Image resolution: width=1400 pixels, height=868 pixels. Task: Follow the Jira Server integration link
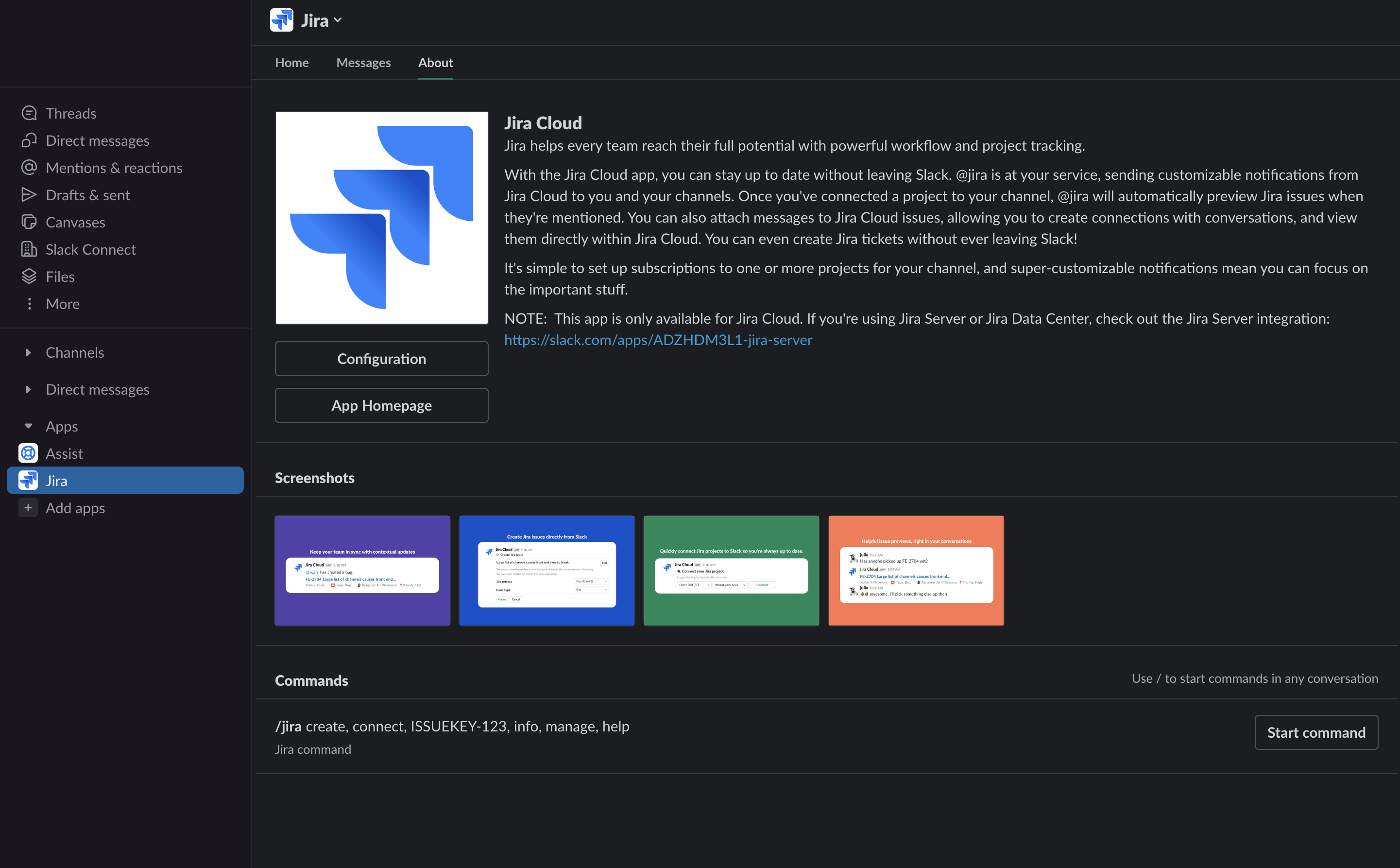click(x=658, y=340)
